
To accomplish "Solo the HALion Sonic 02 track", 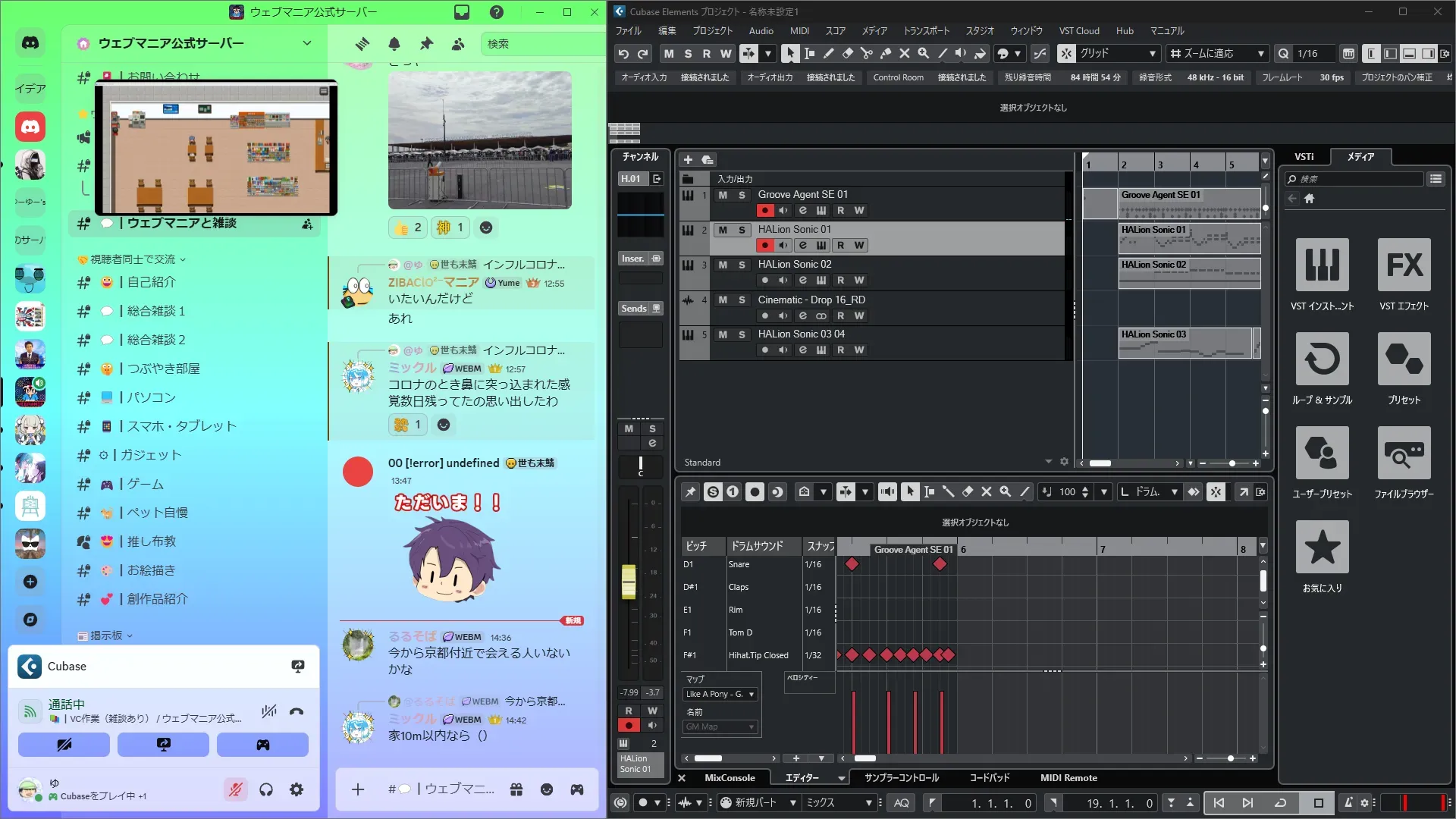I will tap(742, 265).
